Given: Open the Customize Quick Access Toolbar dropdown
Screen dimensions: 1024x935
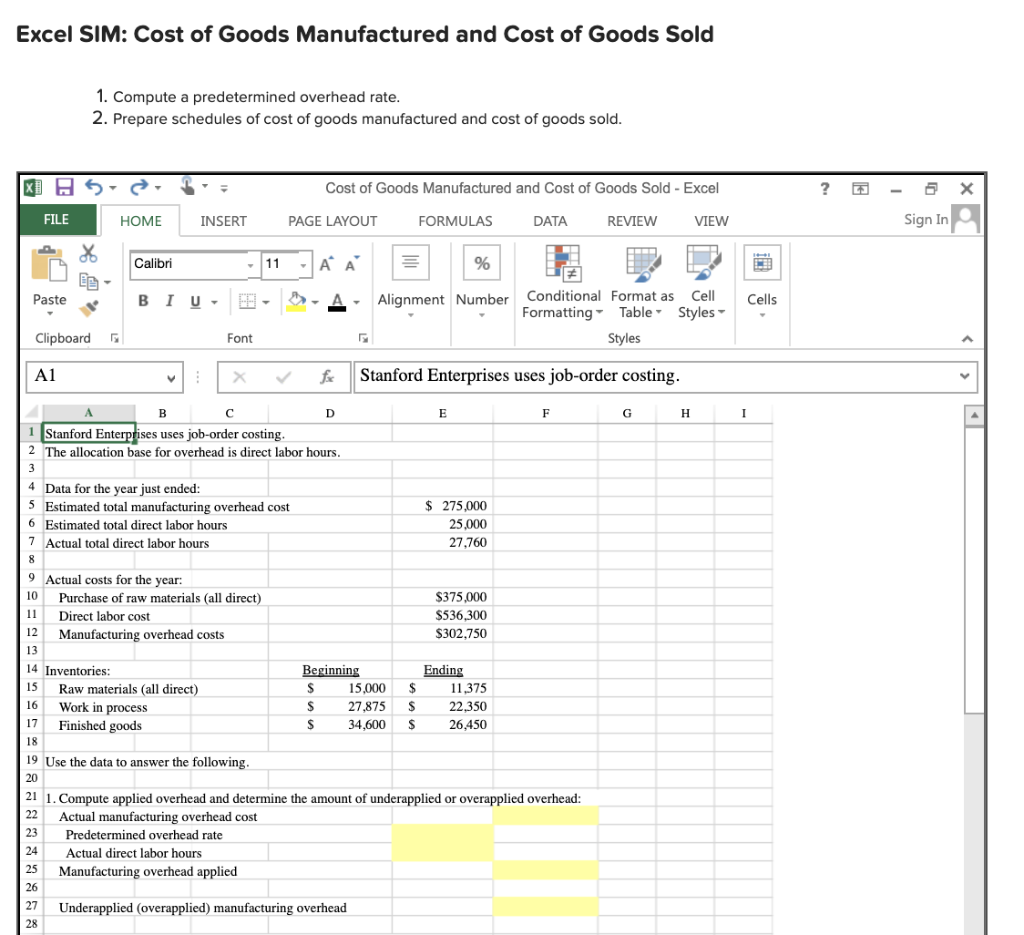Looking at the screenshot, I should [224, 188].
